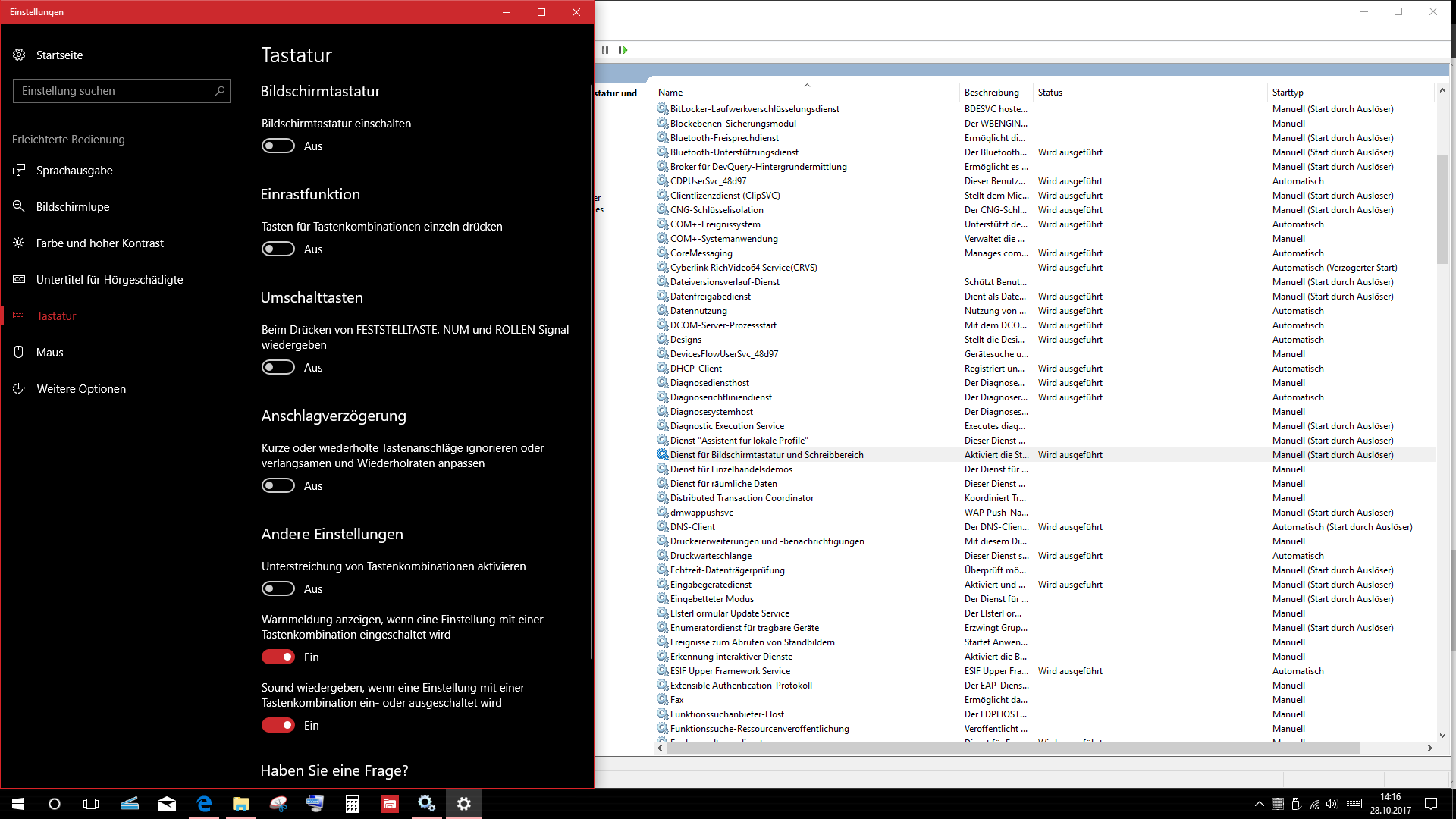
Task: Click the restart service button in Services toolbar
Action: [623, 50]
